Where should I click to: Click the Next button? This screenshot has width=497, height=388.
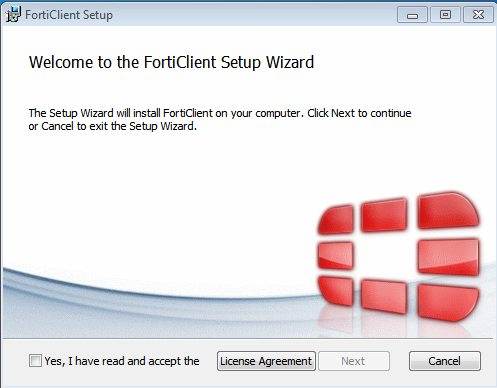(x=354, y=361)
